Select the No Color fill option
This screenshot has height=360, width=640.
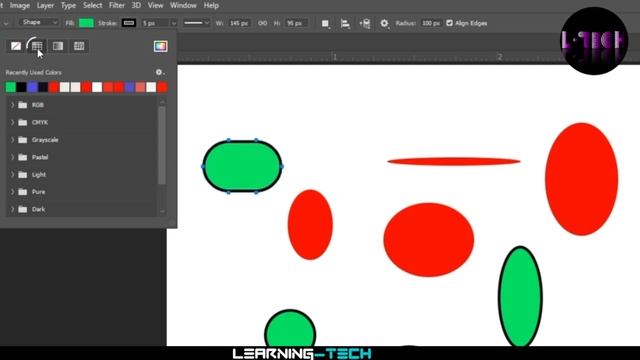16,46
